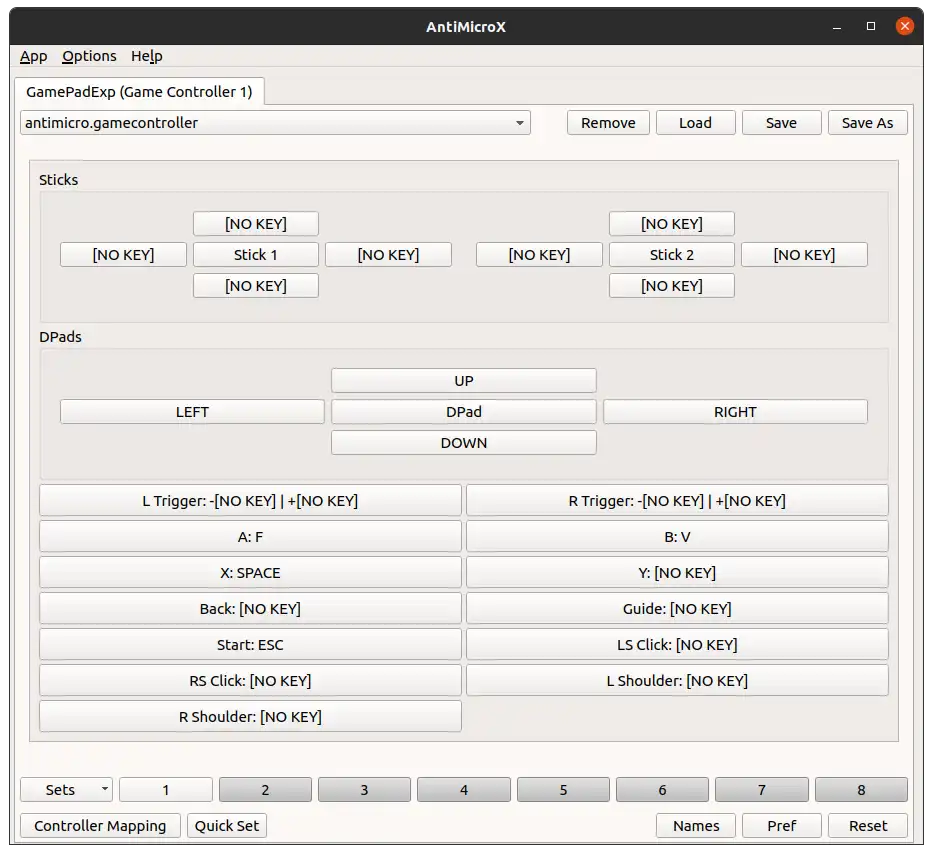Open the antimicro.gamecontroller profile dropdown
Screen dimensions: 933x854
tap(275, 123)
